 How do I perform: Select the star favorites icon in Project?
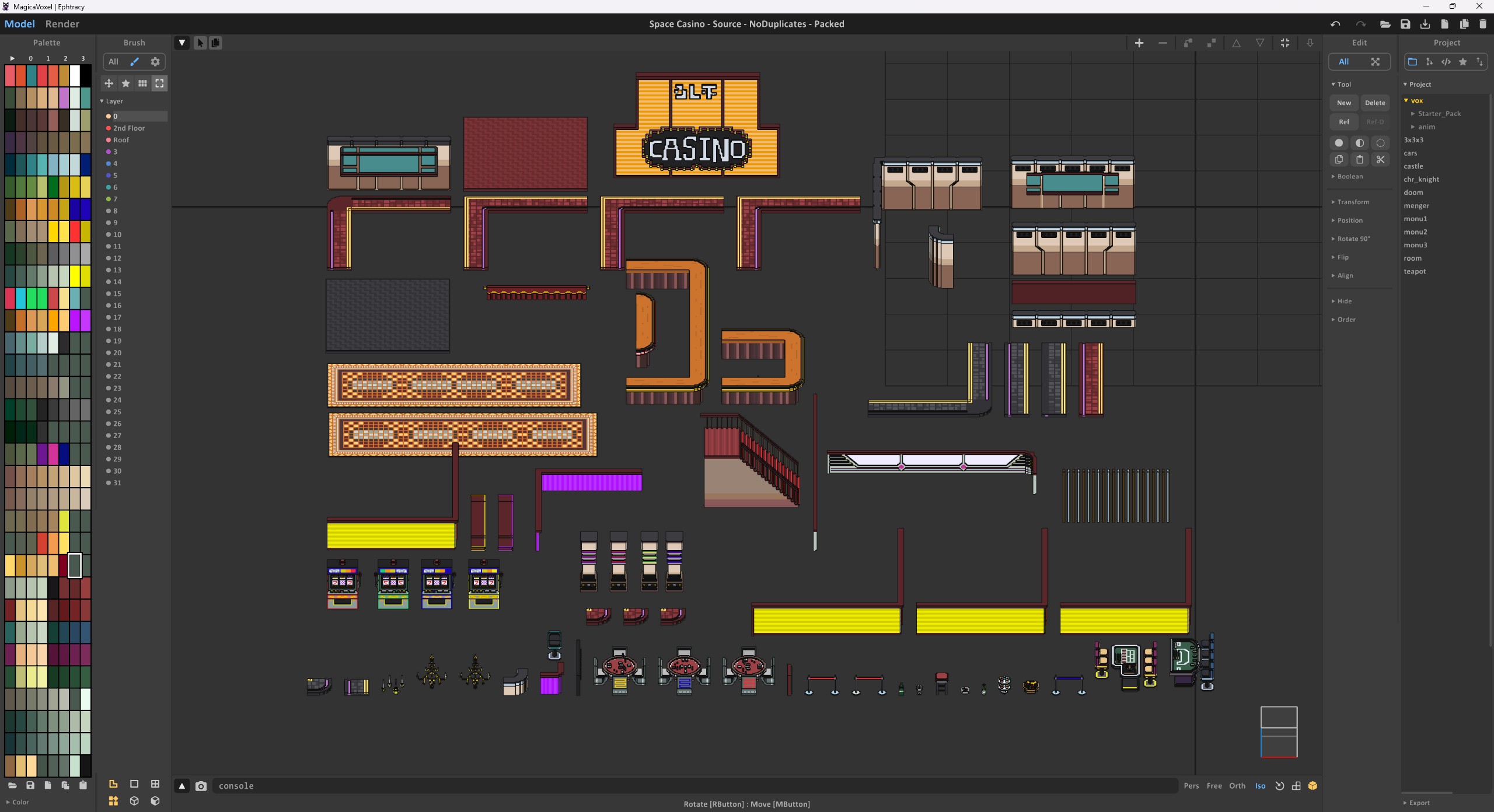[x=1462, y=61]
